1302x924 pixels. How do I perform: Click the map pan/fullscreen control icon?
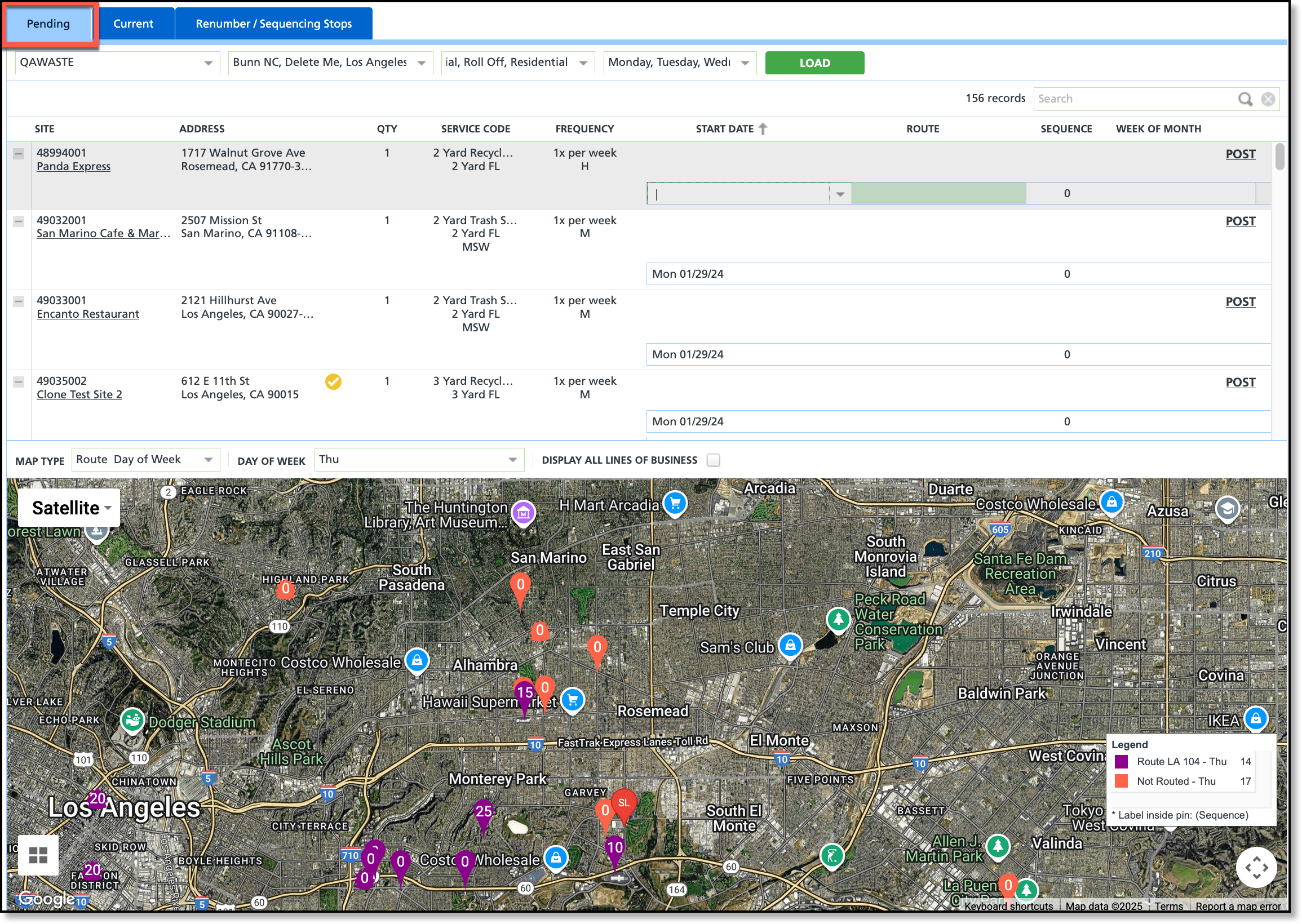pyautogui.click(x=1256, y=867)
